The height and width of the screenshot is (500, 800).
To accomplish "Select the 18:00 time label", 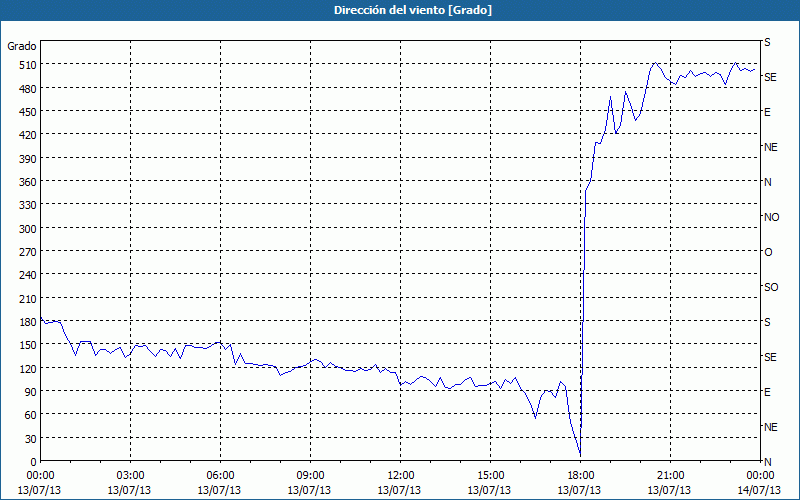I will point(581,476).
